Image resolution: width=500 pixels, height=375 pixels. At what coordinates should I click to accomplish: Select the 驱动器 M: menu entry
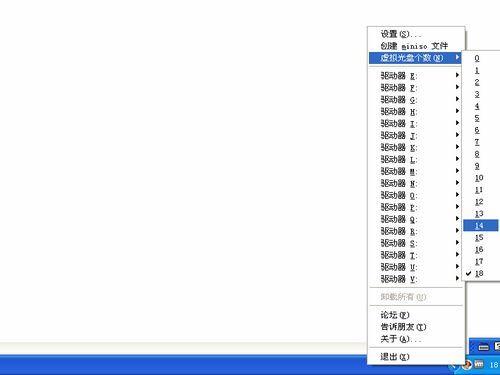[x=416, y=171]
